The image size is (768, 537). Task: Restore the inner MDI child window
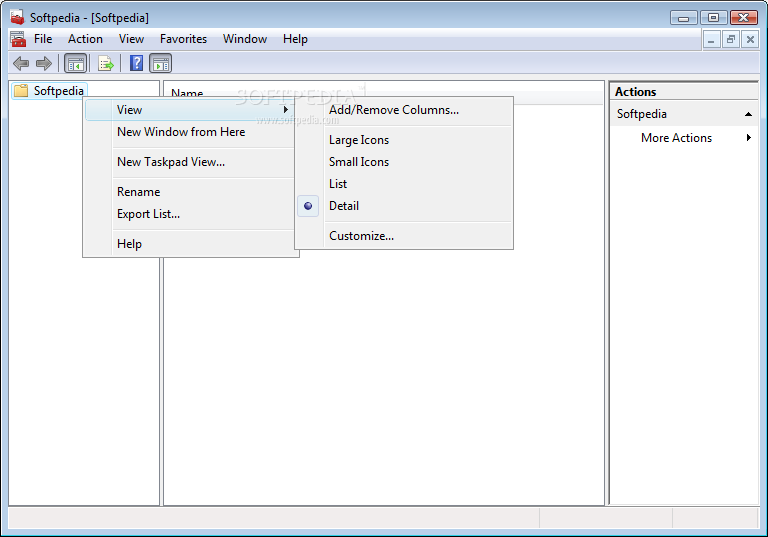click(731, 39)
